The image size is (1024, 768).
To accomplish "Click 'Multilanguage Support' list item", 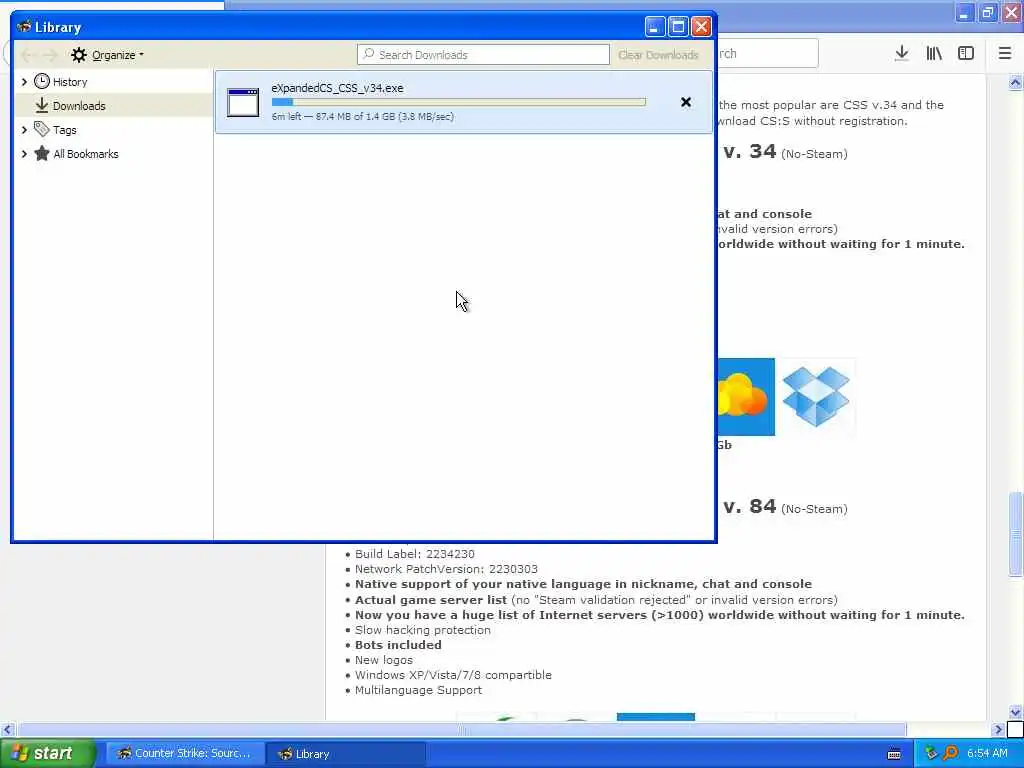I will pyautogui.click(x=419, y=690).
